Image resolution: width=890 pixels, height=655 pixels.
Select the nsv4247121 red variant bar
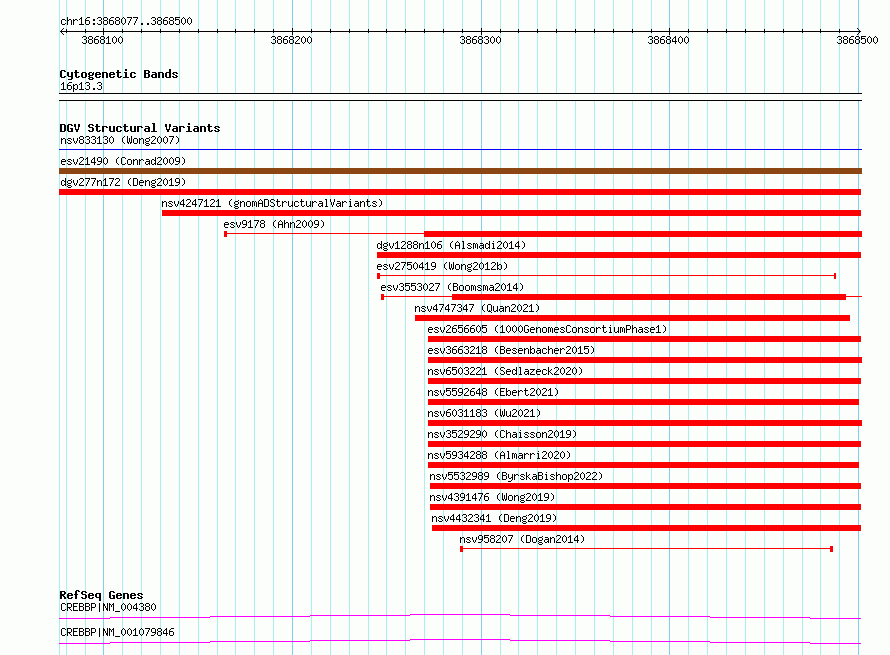(x=511, y=213)
